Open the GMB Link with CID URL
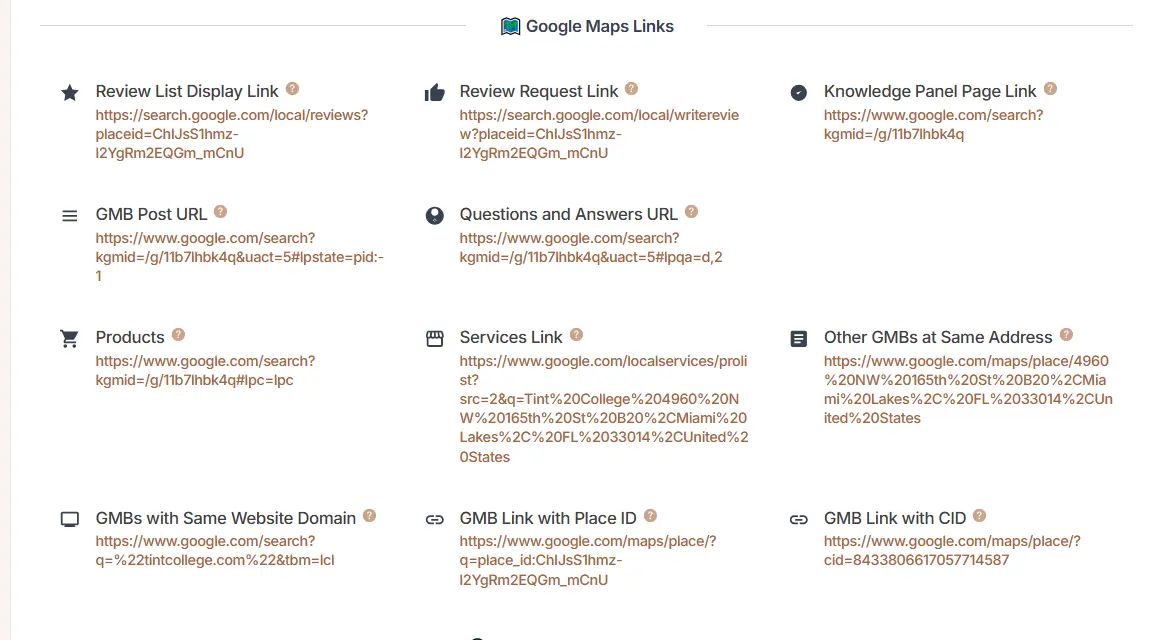The image size is (1160, 640). tap(951, 551)
